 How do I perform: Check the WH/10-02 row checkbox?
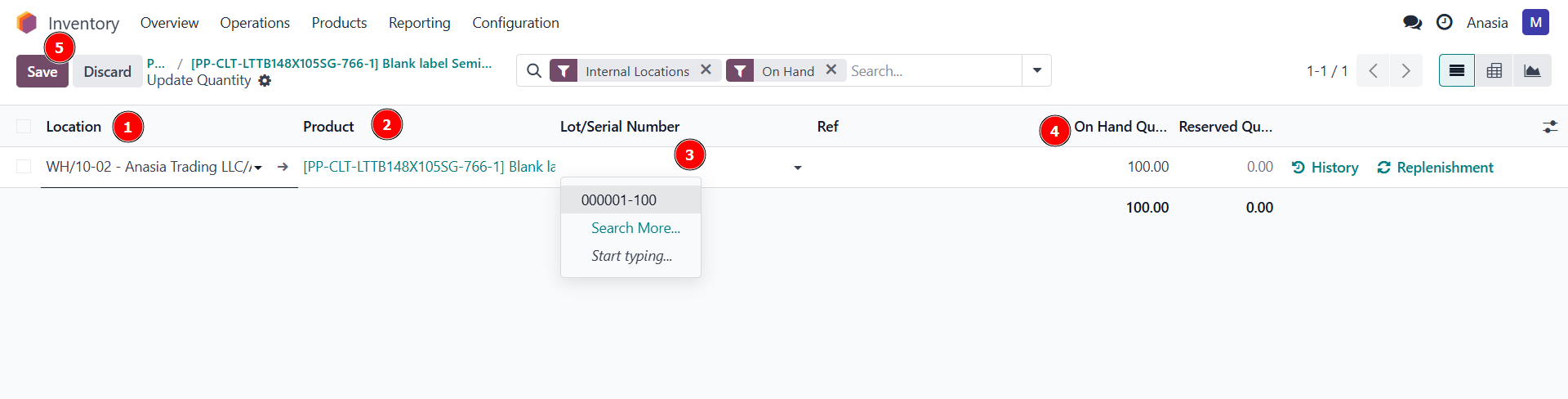pos(24,167)
